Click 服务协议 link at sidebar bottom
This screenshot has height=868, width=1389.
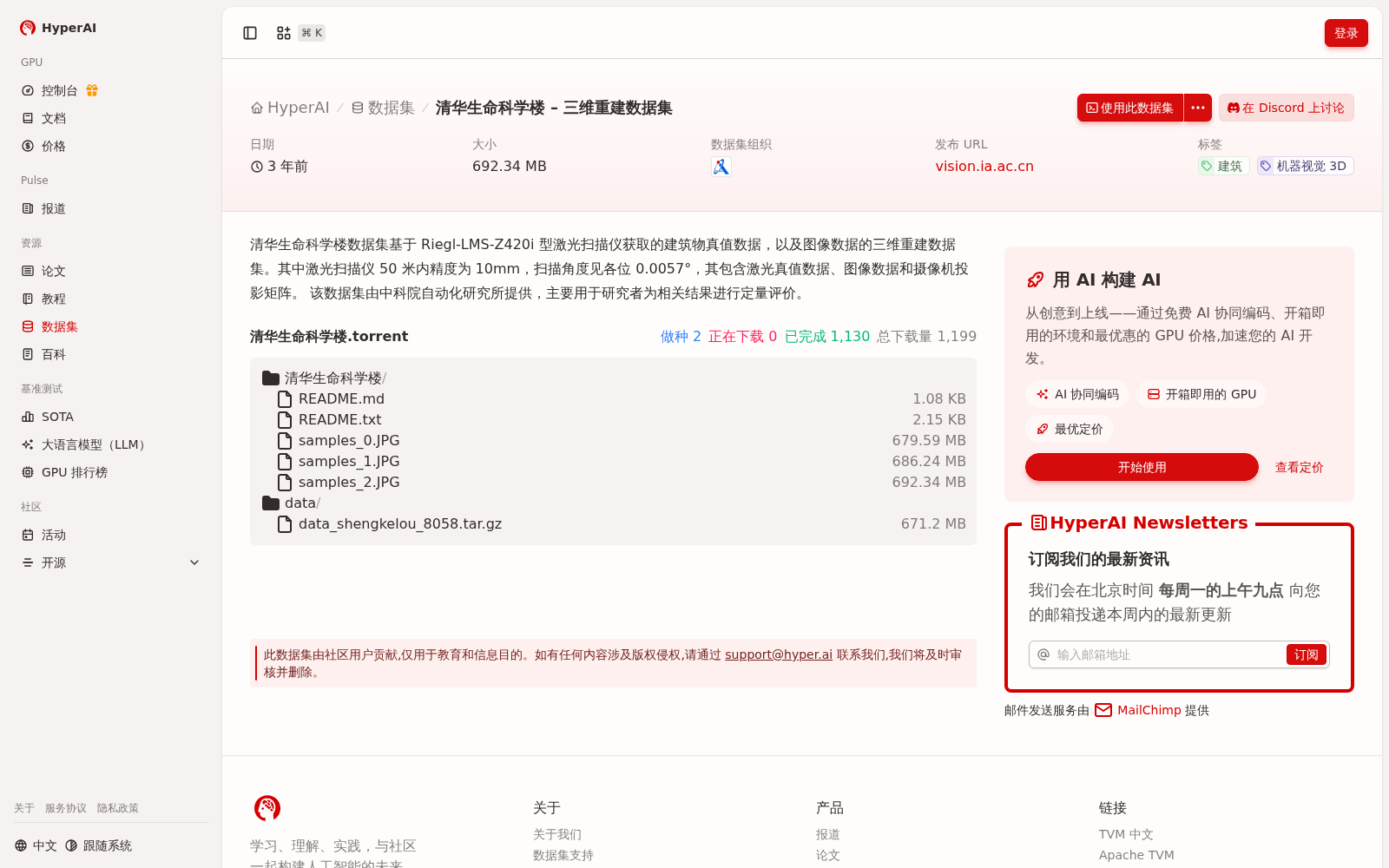tap(66, 808)
